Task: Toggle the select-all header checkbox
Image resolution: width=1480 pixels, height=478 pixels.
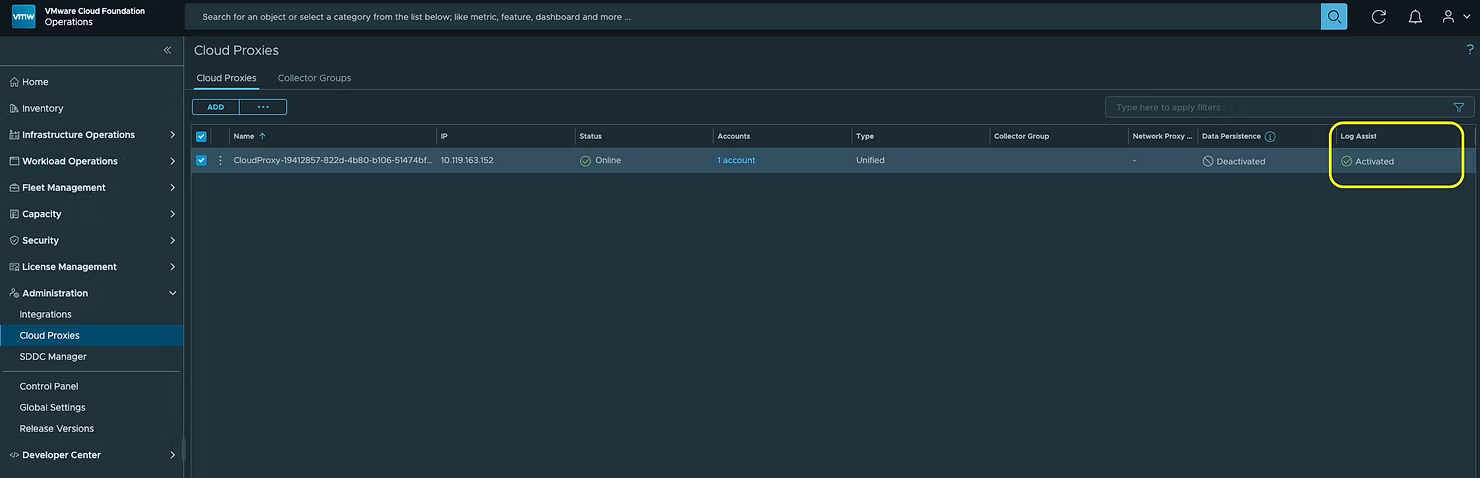Action: [x=201, y=136]
